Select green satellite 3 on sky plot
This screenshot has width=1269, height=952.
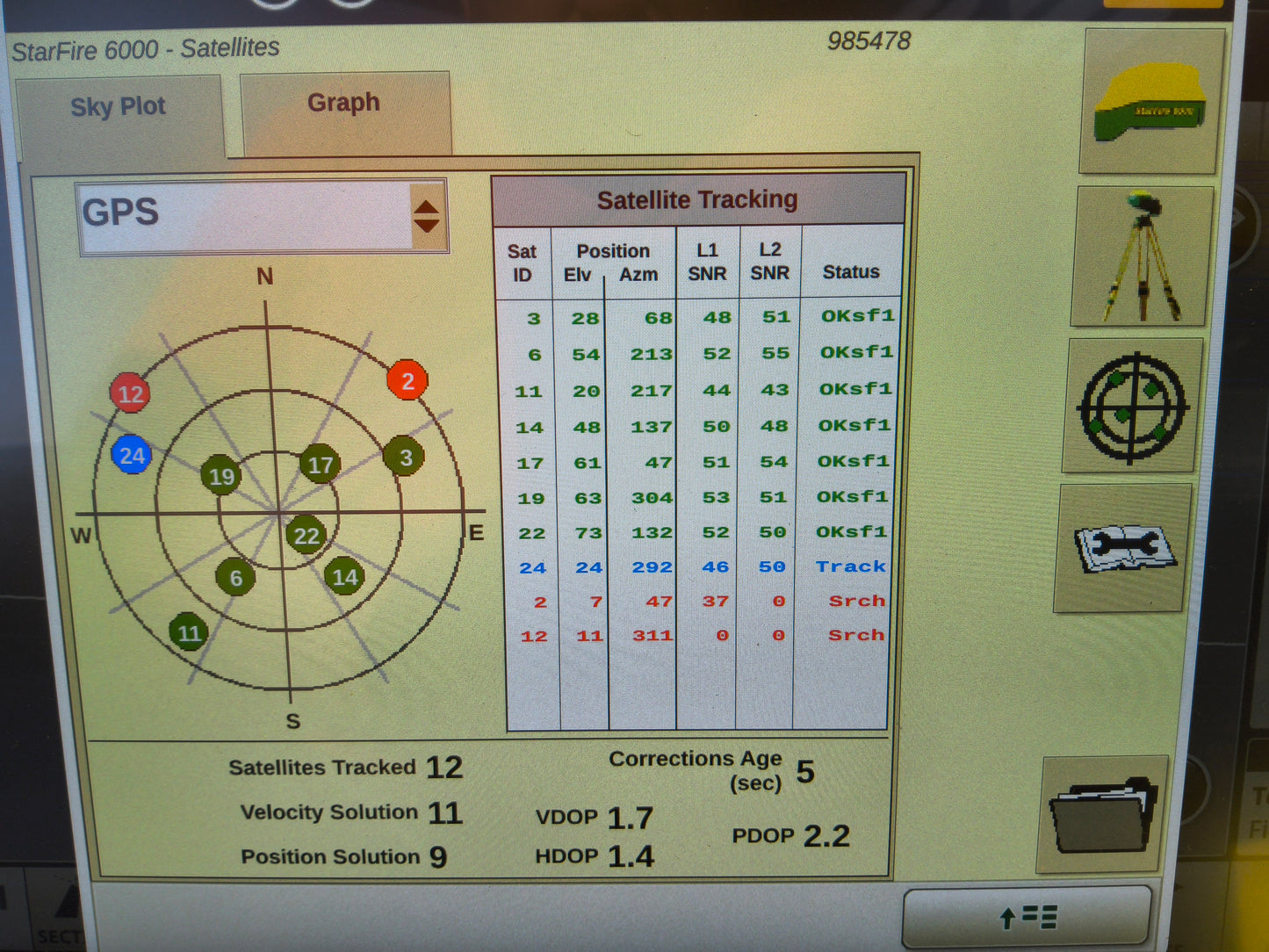point(405,457)
